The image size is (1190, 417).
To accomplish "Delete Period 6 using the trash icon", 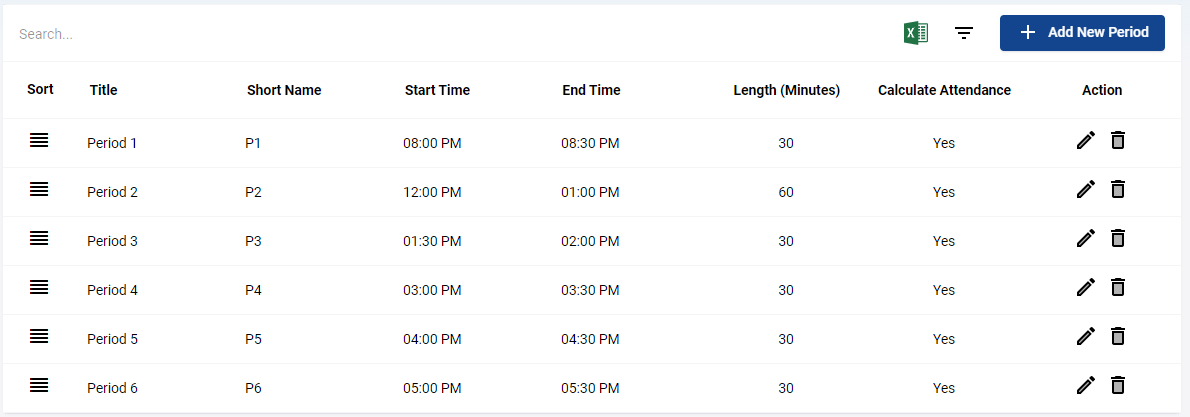I will point(1117,385).
